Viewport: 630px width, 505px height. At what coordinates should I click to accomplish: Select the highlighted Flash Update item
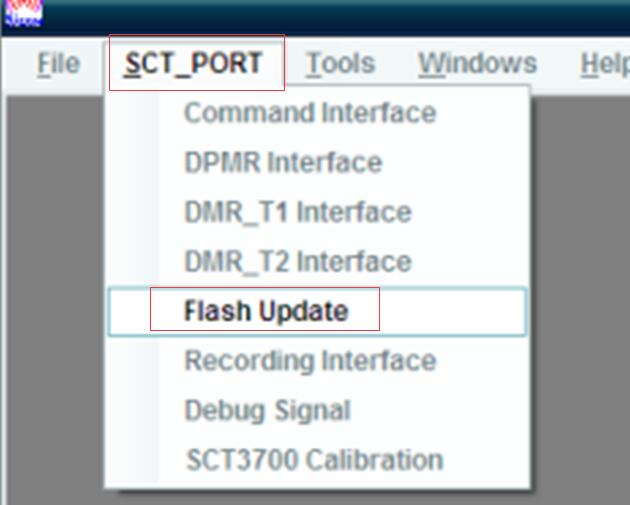coord(266,311)
